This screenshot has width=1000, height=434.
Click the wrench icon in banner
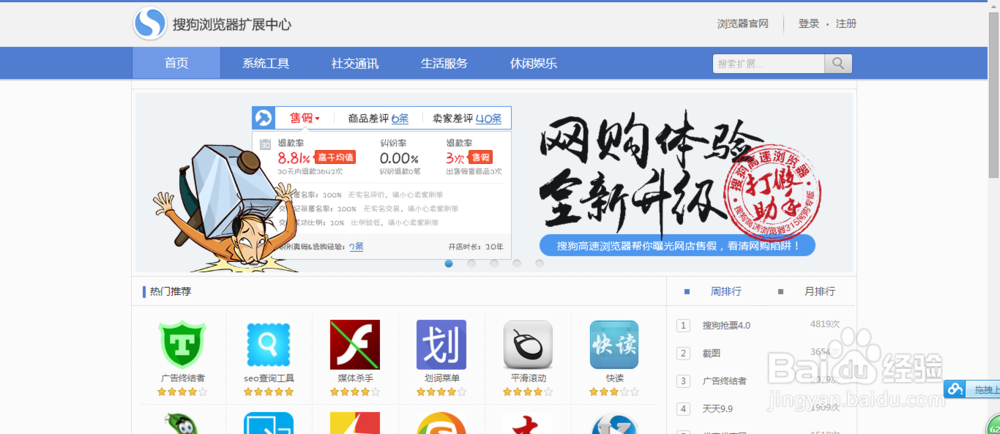(x=263, y=118)
